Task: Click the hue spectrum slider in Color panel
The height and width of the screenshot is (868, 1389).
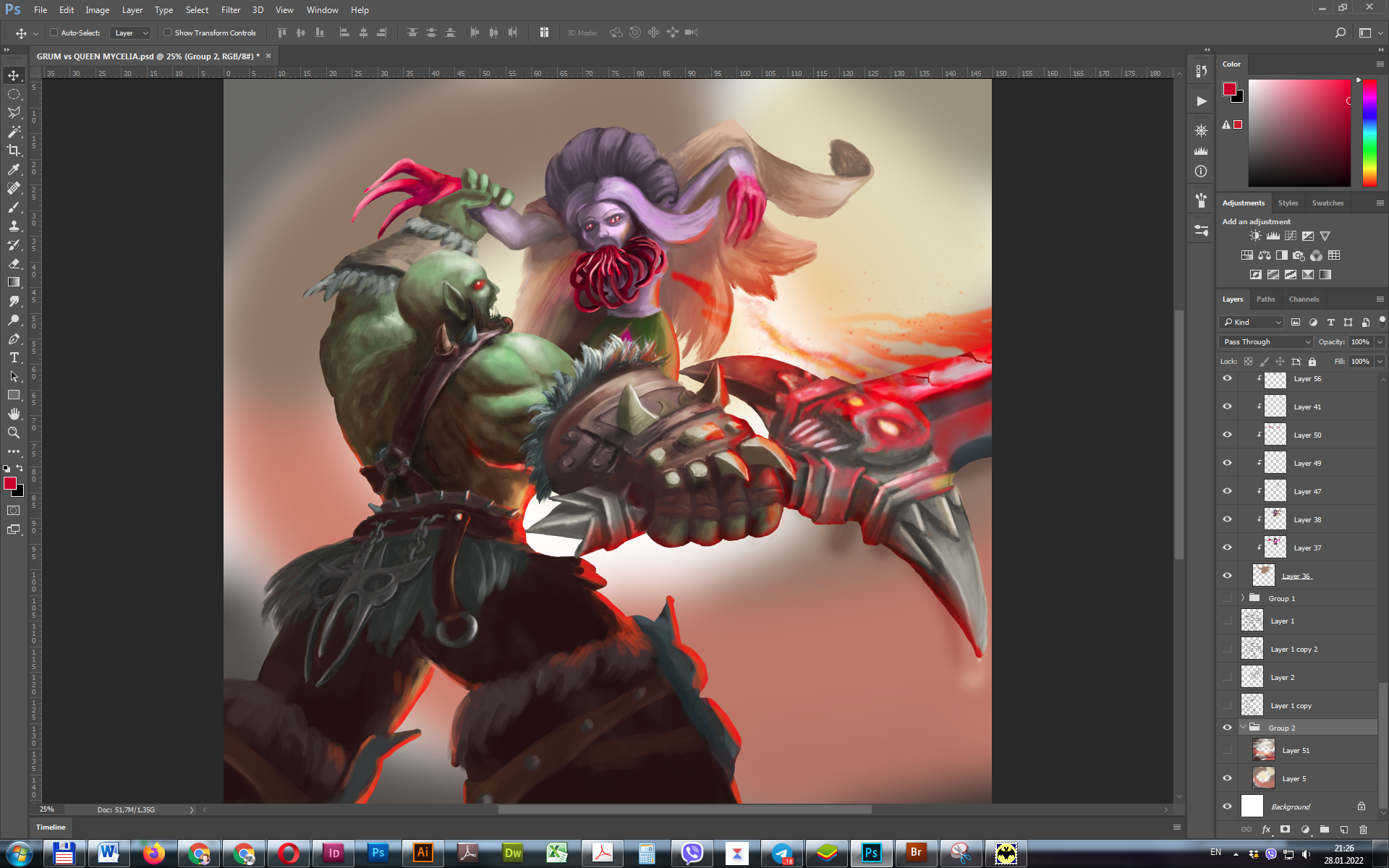Action: (x=1369, y=133)
